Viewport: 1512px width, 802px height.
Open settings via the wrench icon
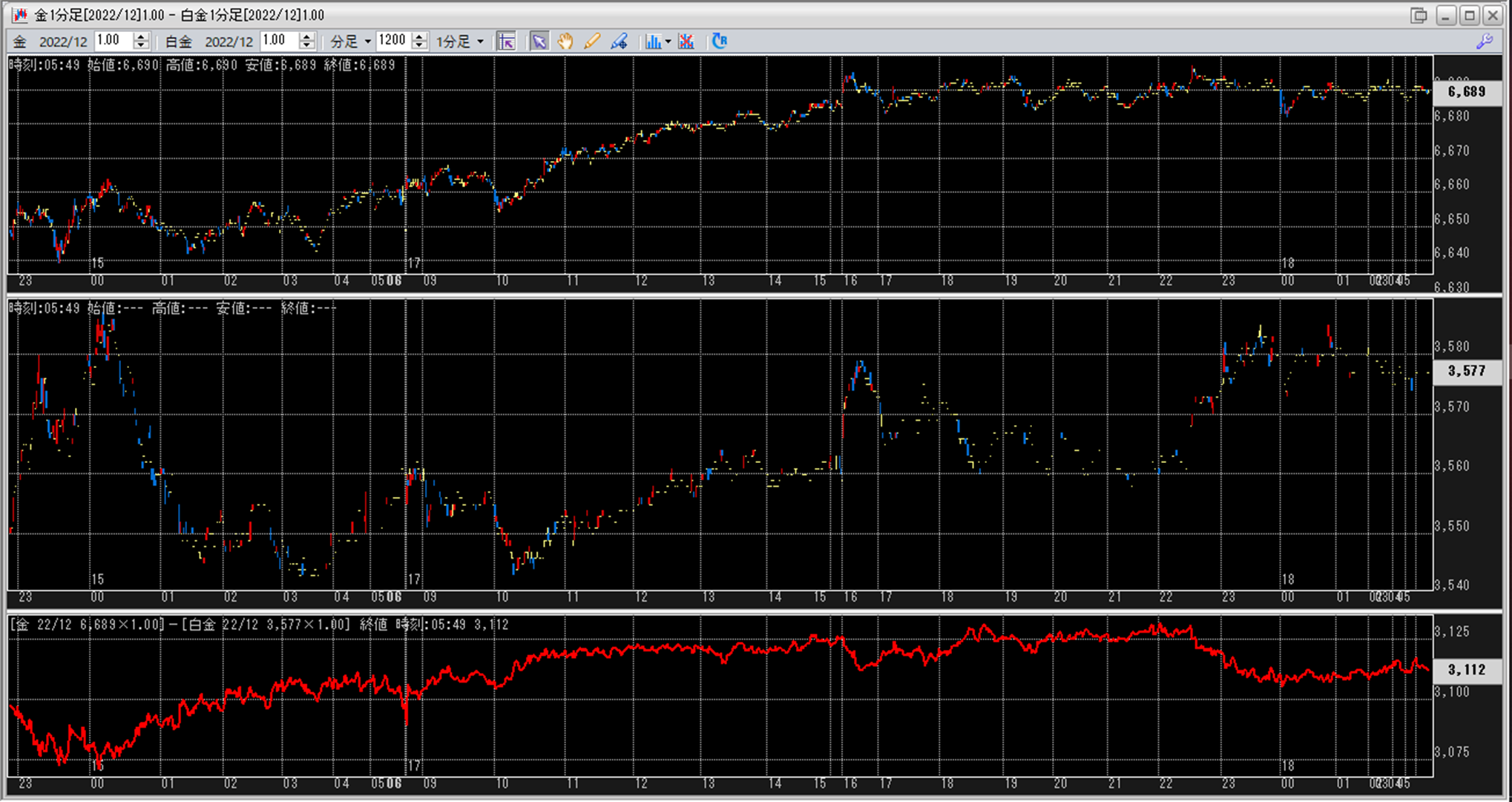click(1485, 42)
